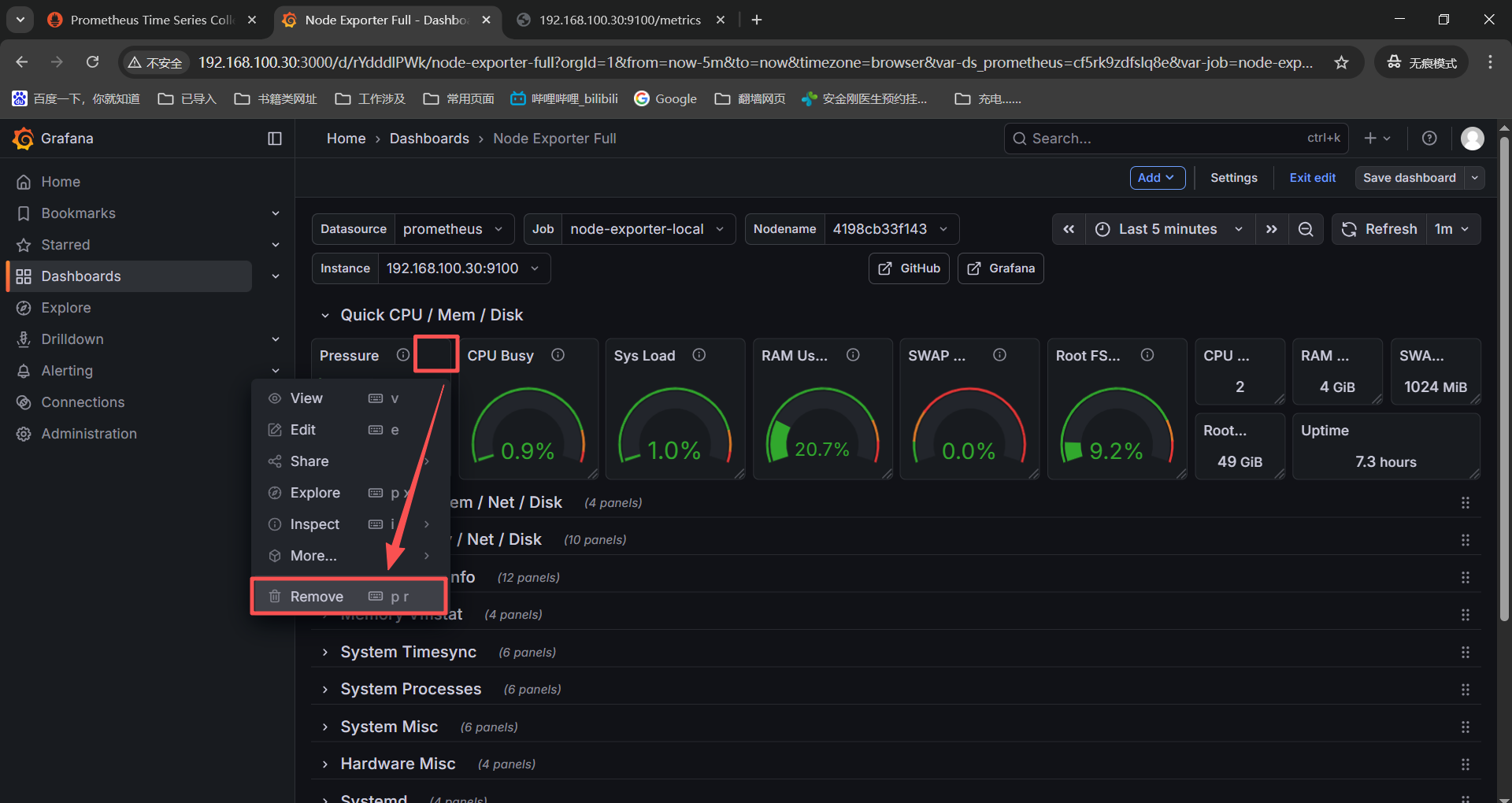
Task: Grab drag handle of System Processes row
Action: click(x=1466, y=690)
